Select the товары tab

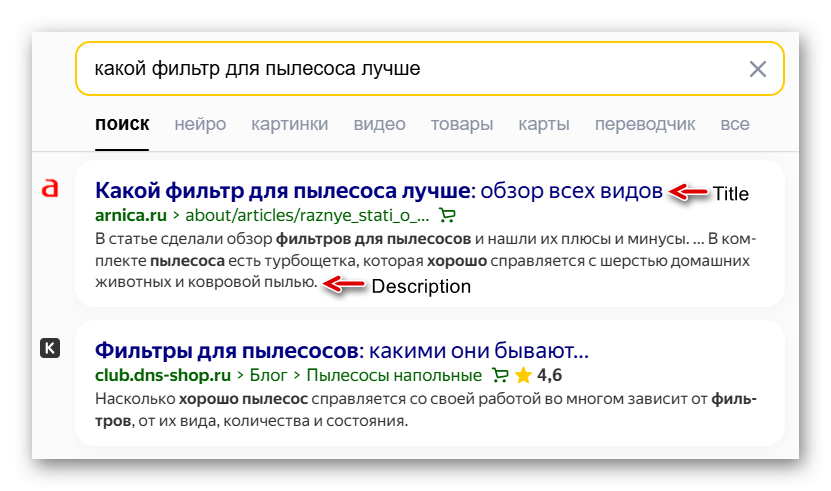click(462, 125)
